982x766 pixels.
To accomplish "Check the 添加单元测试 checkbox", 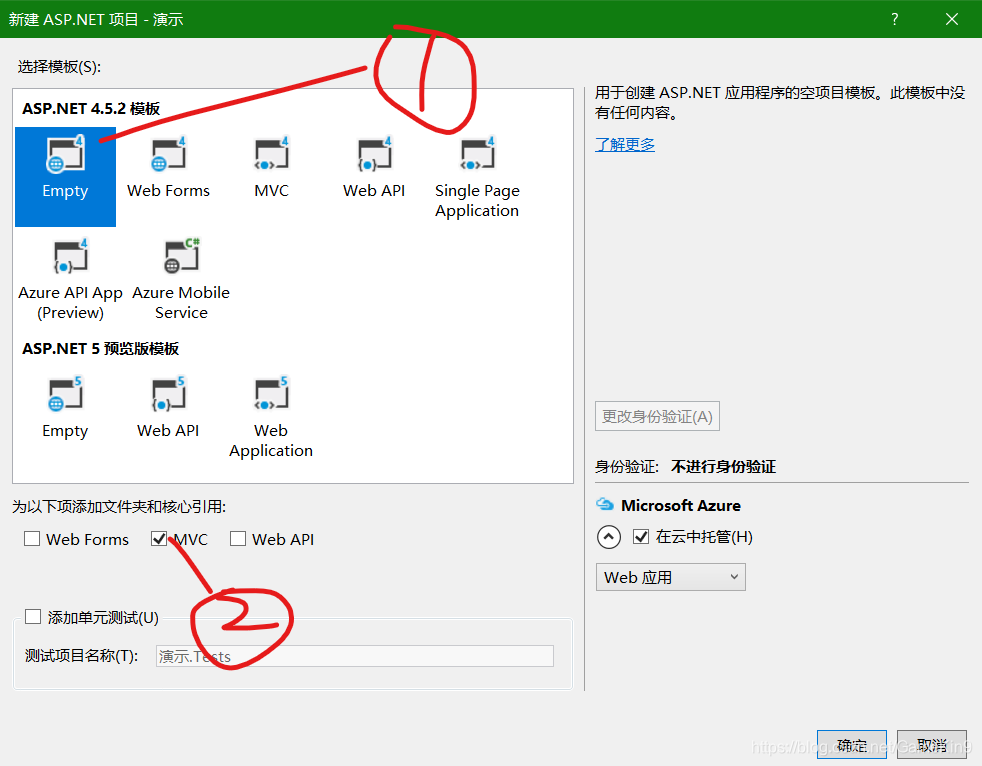I will tap(33, 617).
